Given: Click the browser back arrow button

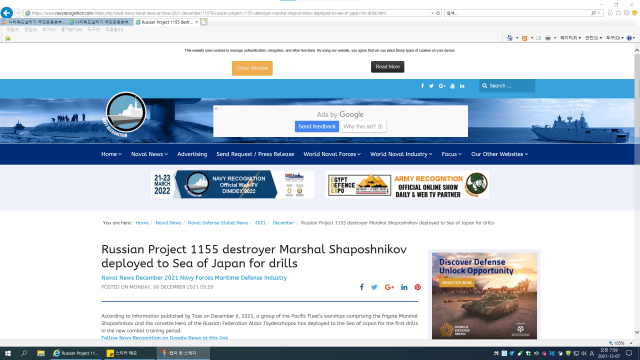Looking at the screenshot, I should [7, 13].
